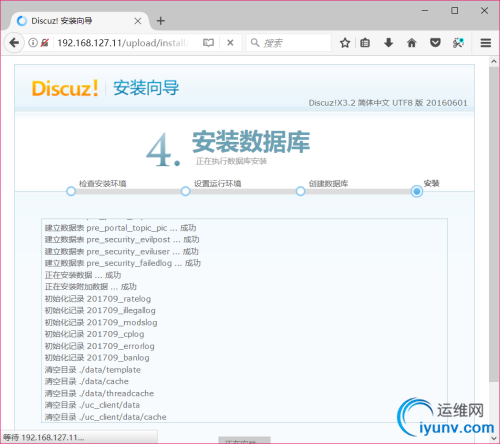Image resolution: width=500 pixels, height=444 pixels.
Task: Click the page vertical scrollbar thumb
Action: point(494,224)
